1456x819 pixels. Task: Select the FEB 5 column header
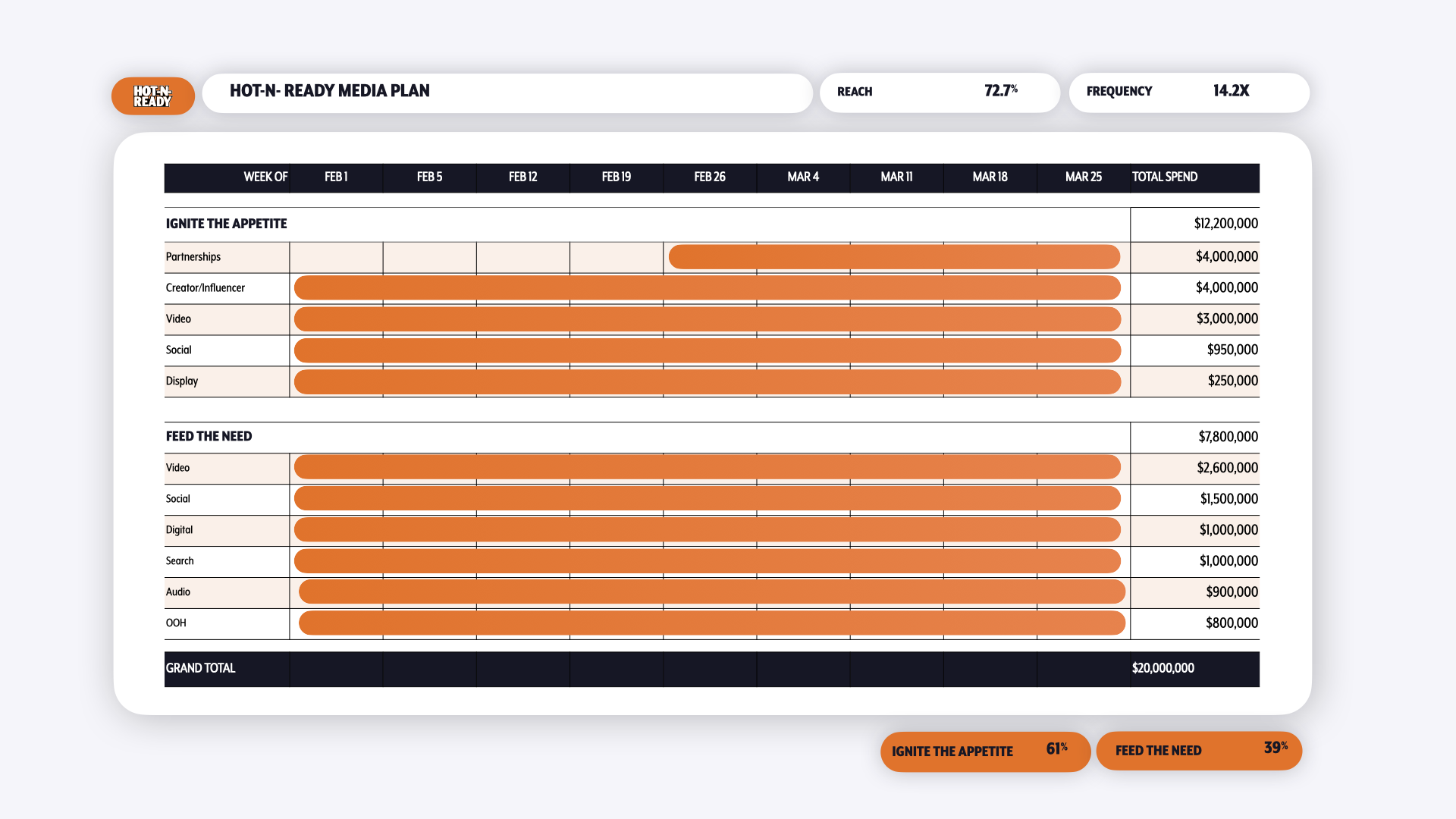point(429,177)
